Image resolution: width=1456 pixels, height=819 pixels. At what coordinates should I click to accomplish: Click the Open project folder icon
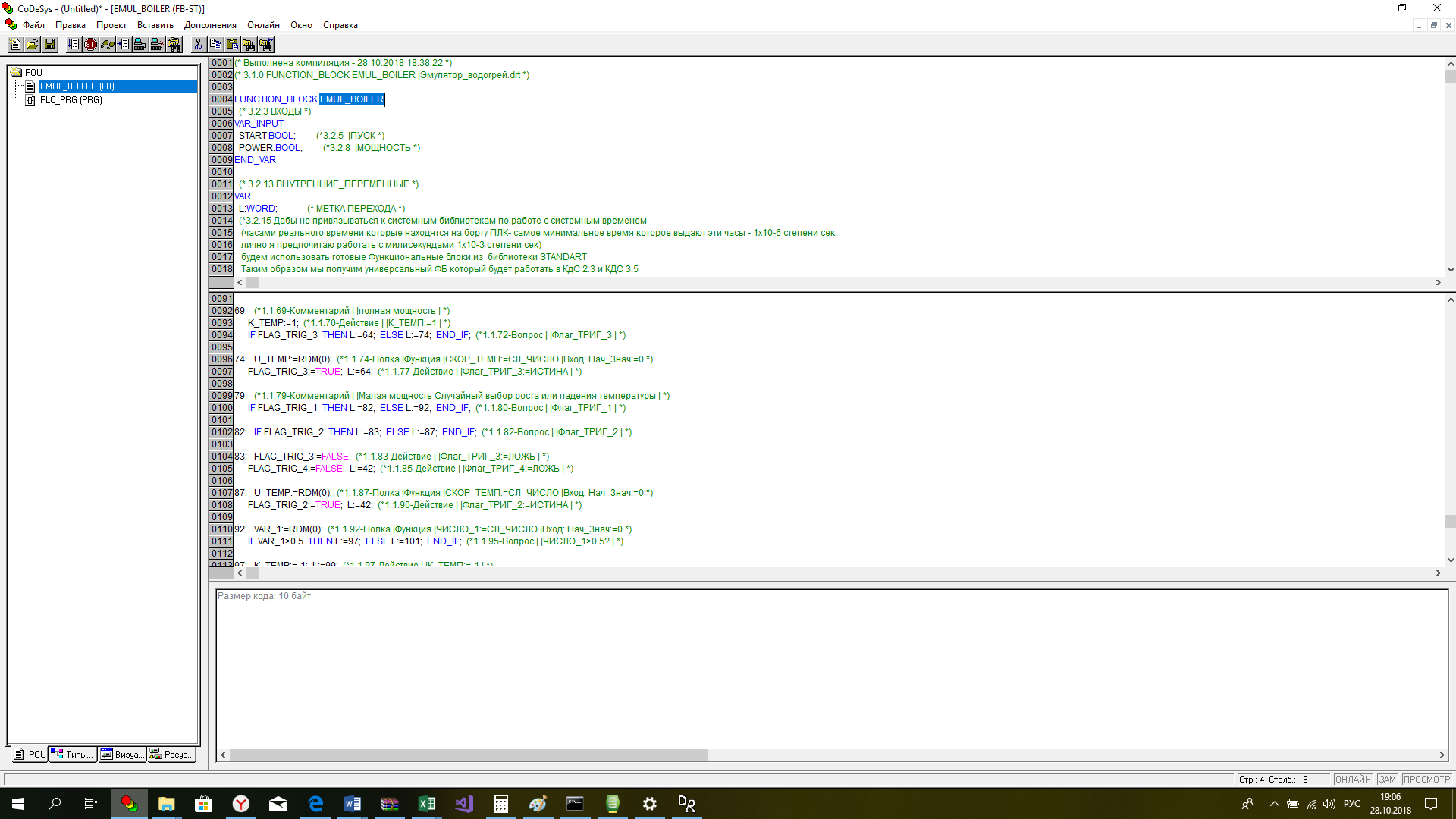pos(33,45)
